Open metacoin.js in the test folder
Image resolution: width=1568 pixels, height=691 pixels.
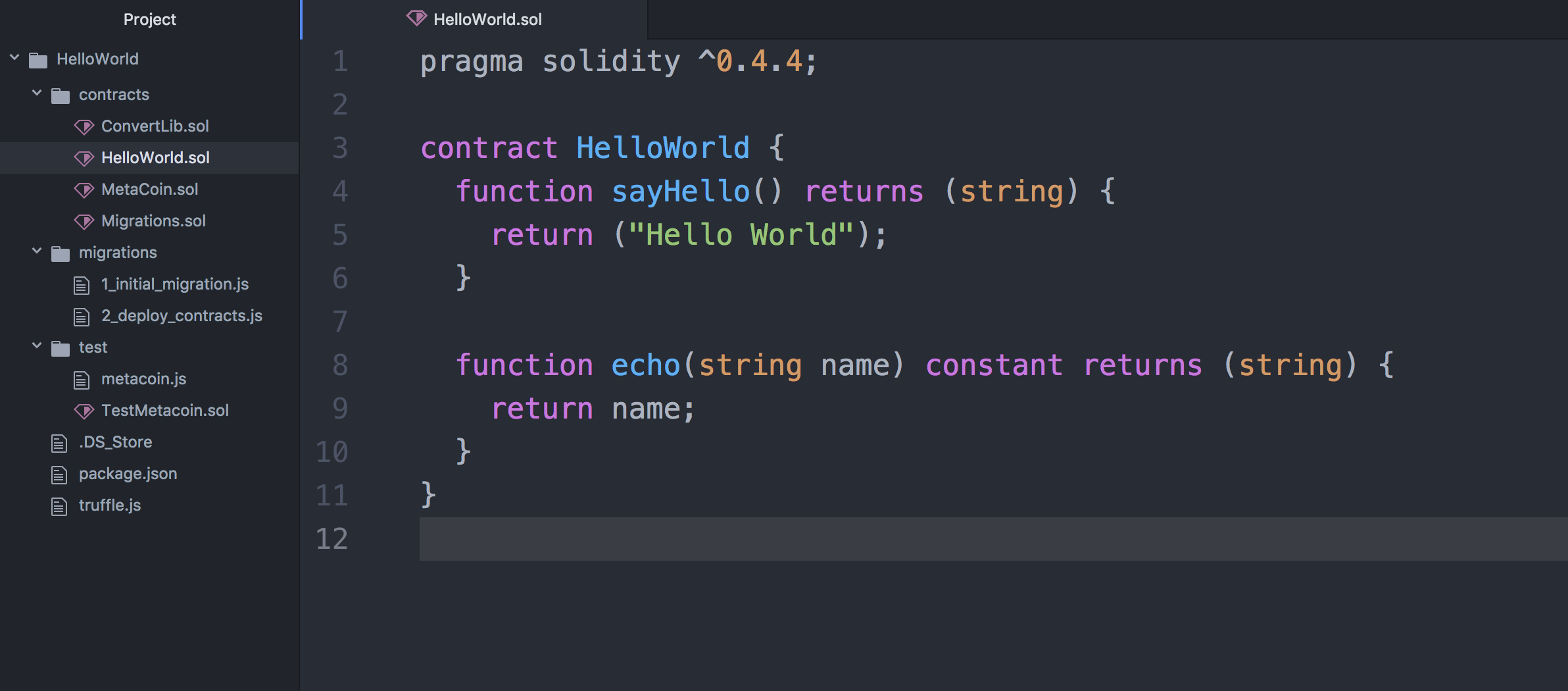(143, 379)
